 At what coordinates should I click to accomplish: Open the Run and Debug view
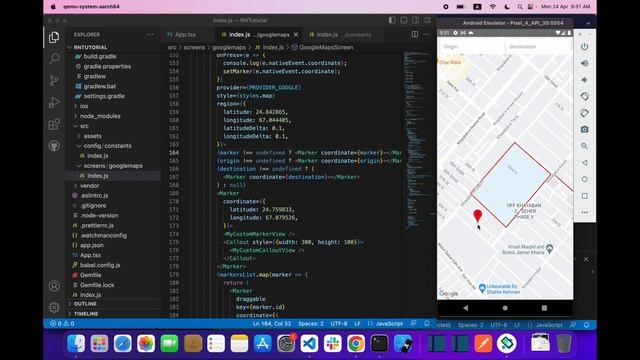(54, 102)
